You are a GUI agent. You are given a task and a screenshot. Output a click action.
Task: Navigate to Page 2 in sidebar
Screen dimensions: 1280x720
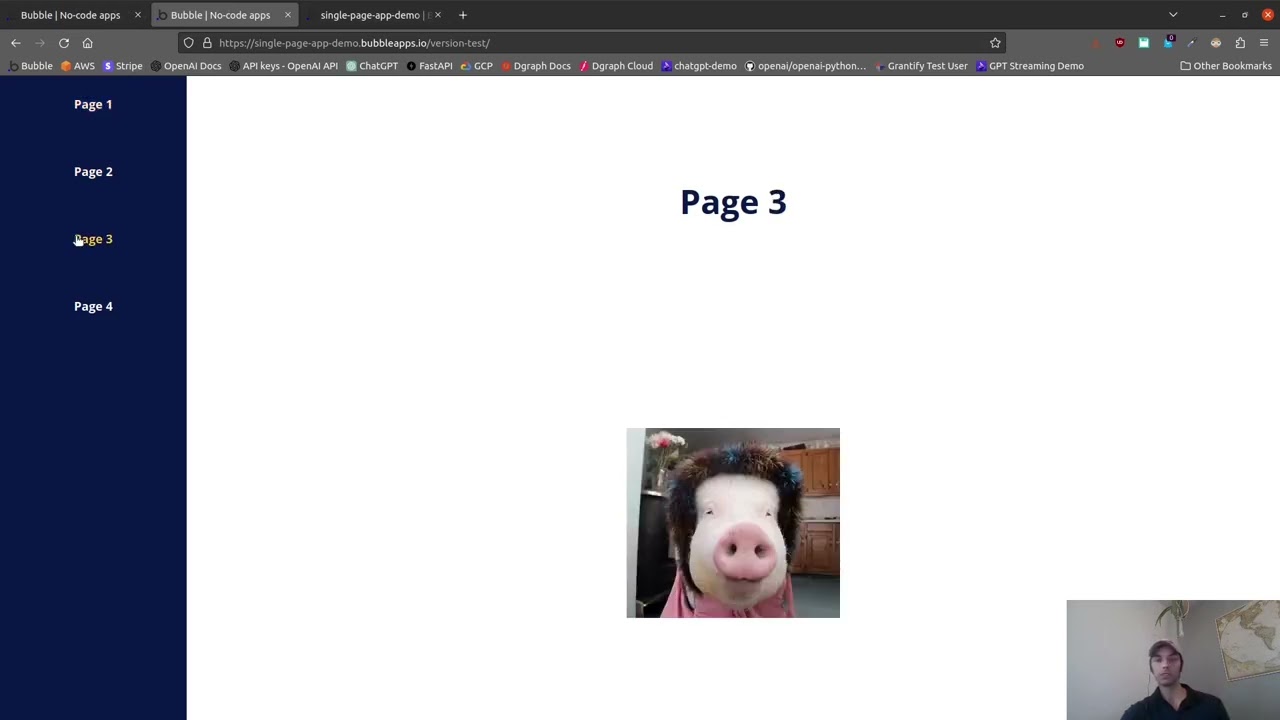point(93,172)
